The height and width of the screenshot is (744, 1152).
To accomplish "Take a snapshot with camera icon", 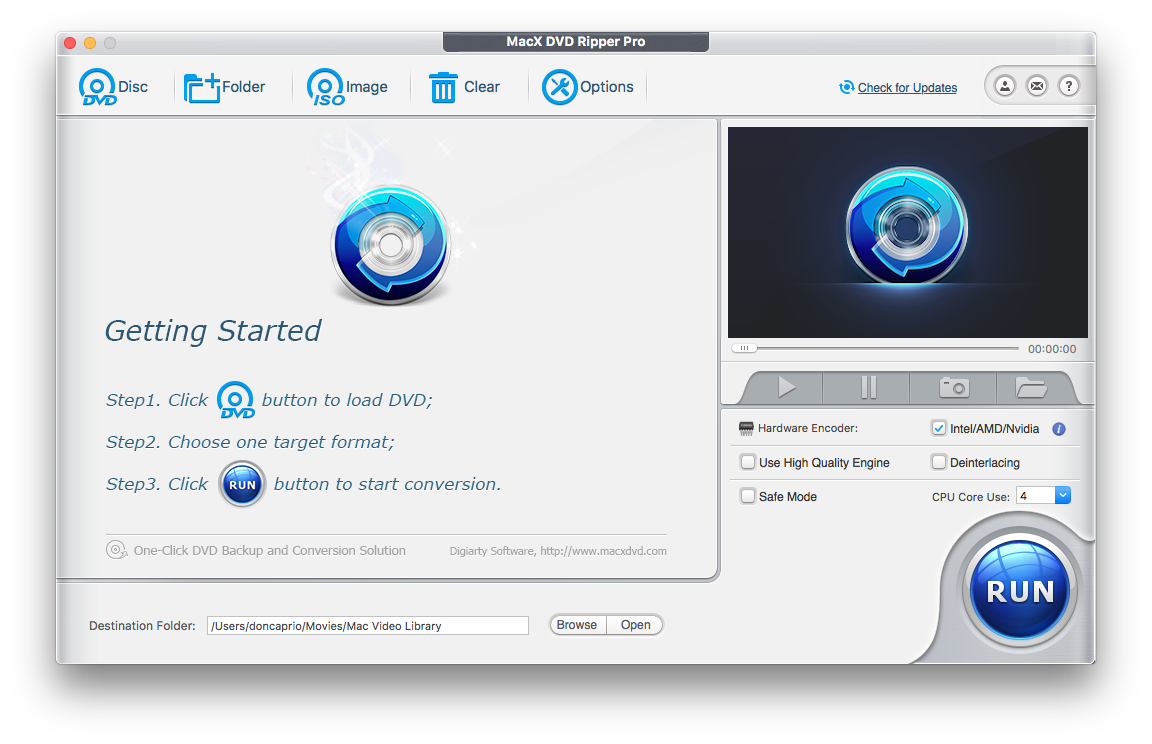I will [x=954, y=387].
